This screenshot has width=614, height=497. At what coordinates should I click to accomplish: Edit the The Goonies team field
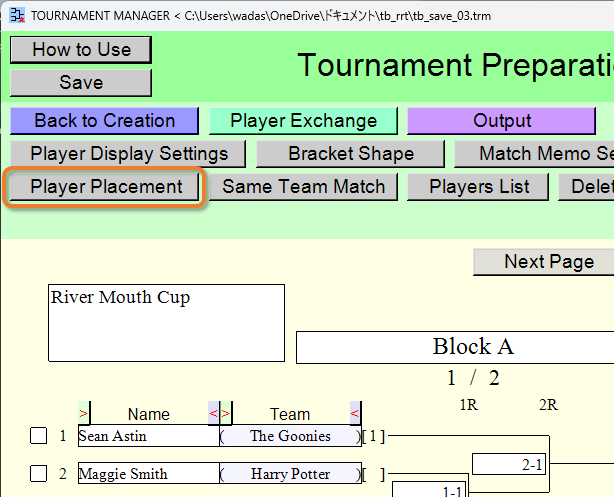[291, 436]
